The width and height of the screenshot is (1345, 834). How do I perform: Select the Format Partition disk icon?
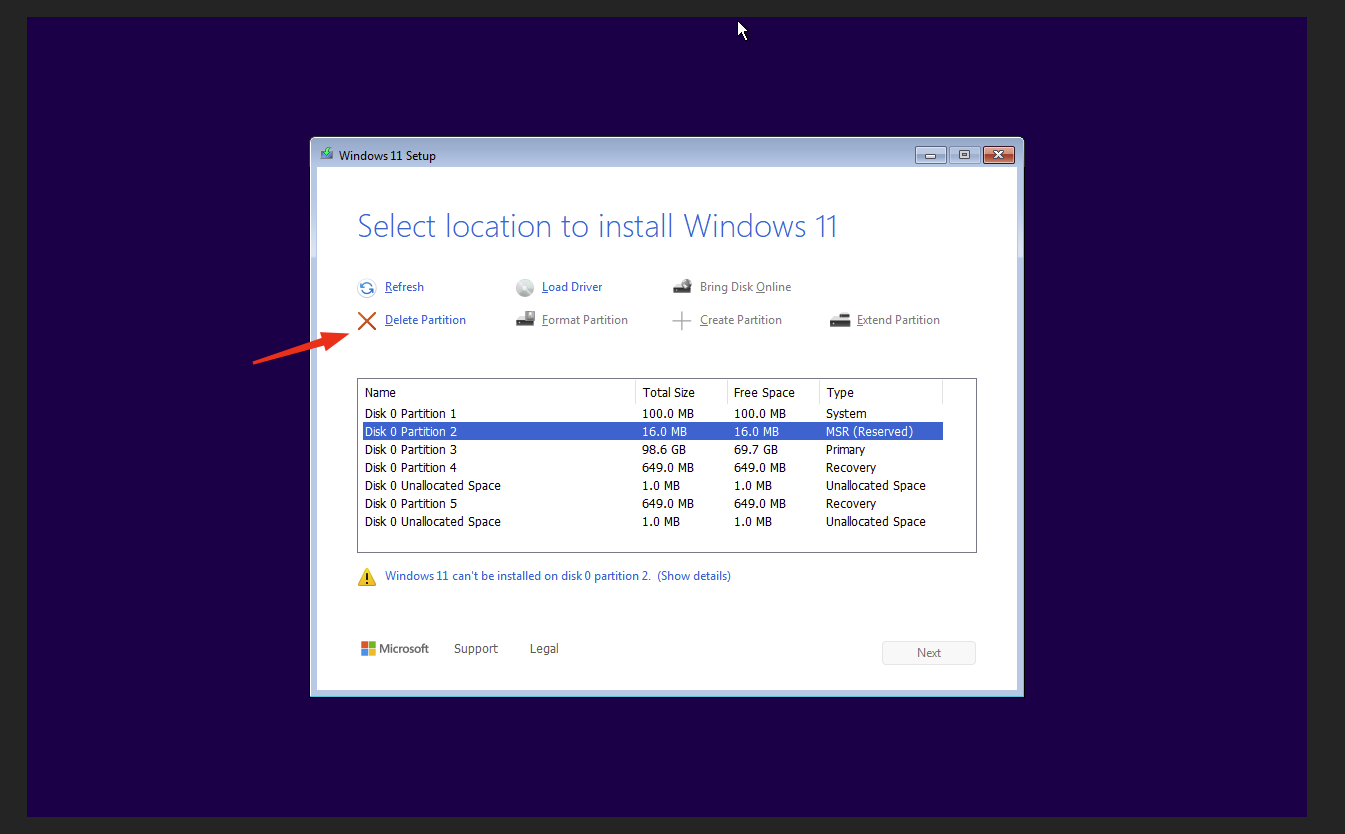(525, 319)
